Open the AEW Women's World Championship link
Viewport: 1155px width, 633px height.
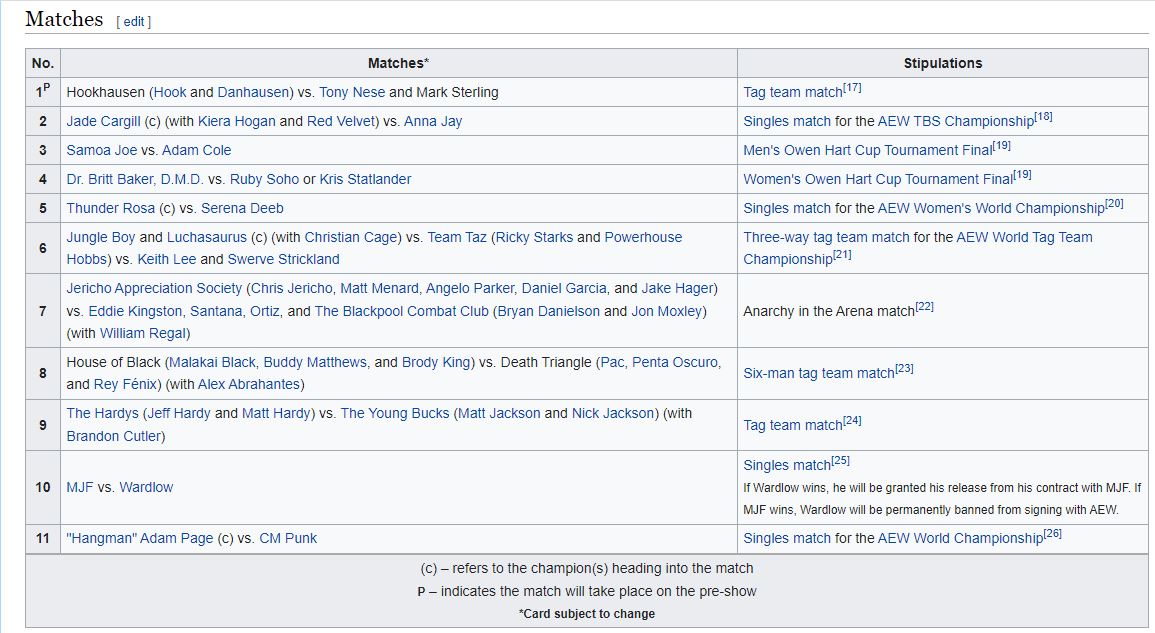tap(991, 208)
